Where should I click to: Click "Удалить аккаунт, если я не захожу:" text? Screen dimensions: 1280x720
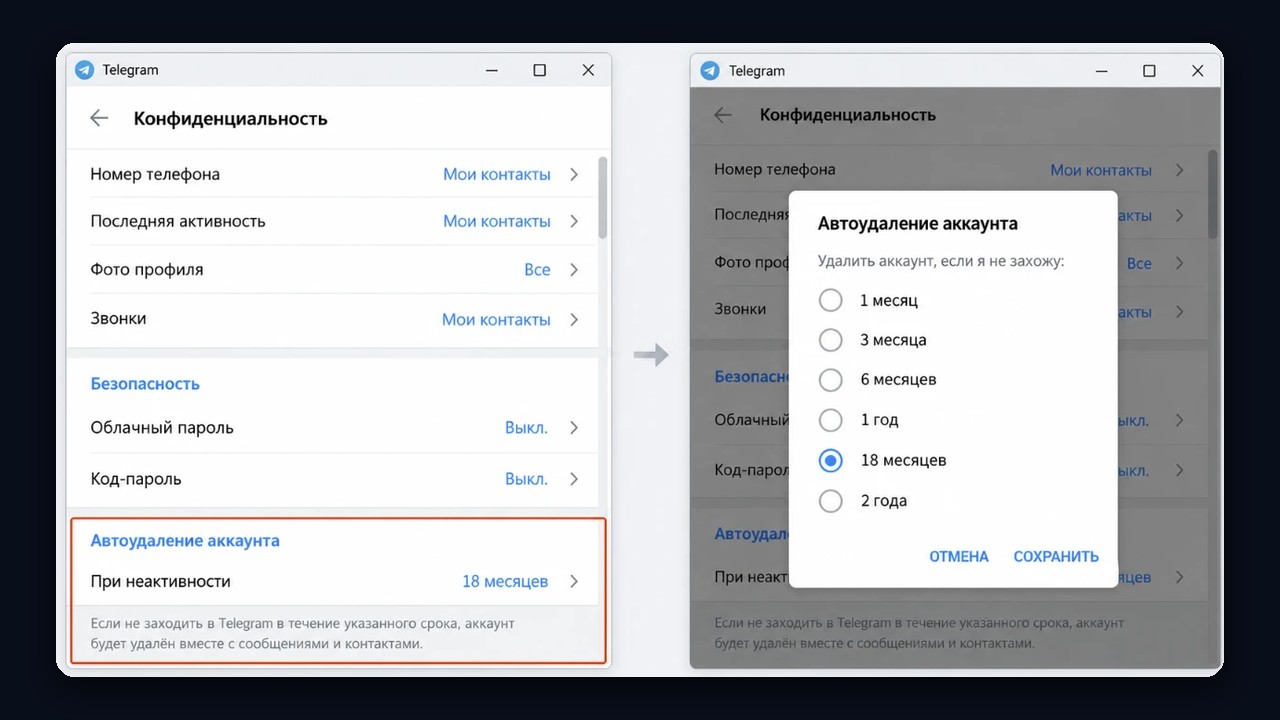[x=941, y=261]
